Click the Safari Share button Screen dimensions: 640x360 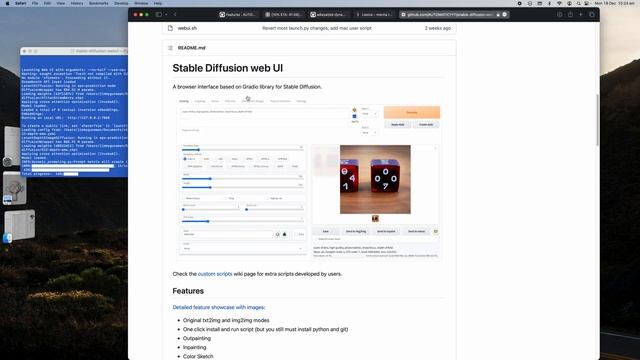click(570, 14)
